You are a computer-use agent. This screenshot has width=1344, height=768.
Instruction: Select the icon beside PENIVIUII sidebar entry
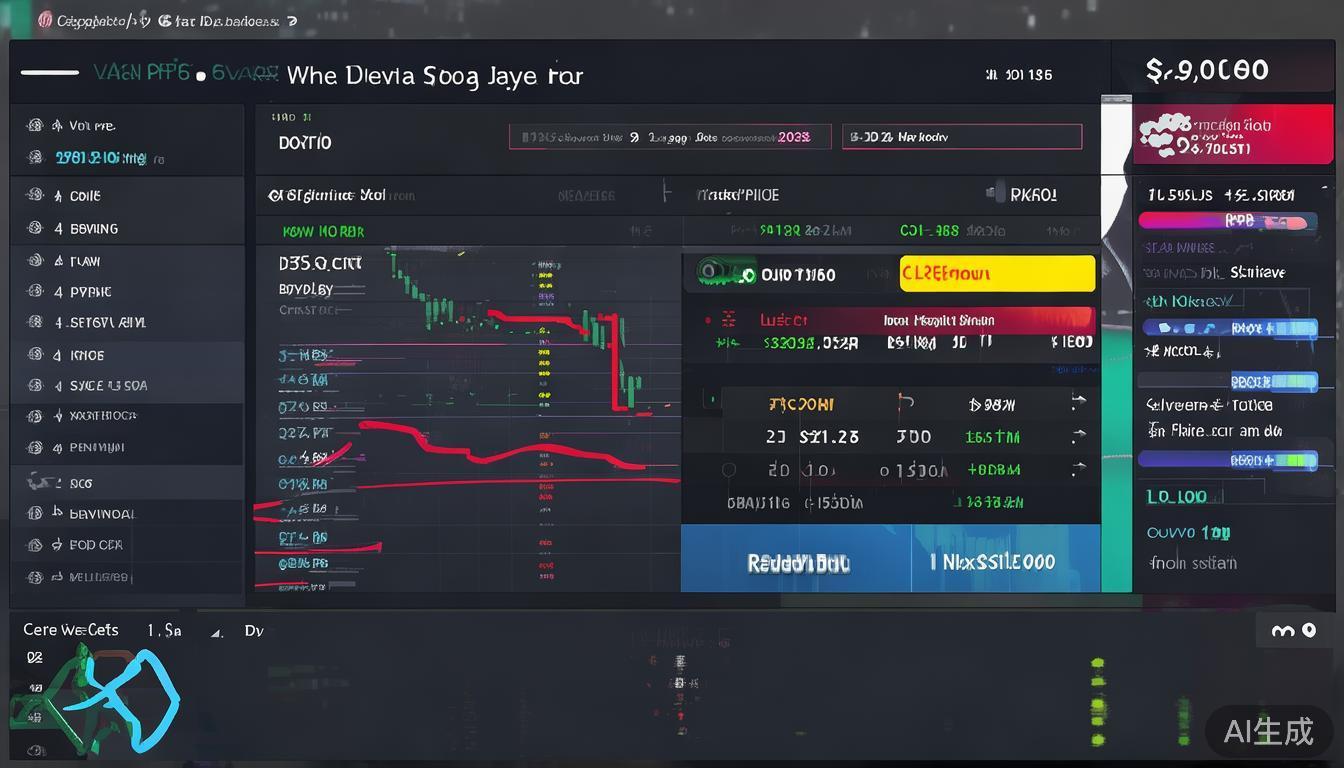click(35, 447)
